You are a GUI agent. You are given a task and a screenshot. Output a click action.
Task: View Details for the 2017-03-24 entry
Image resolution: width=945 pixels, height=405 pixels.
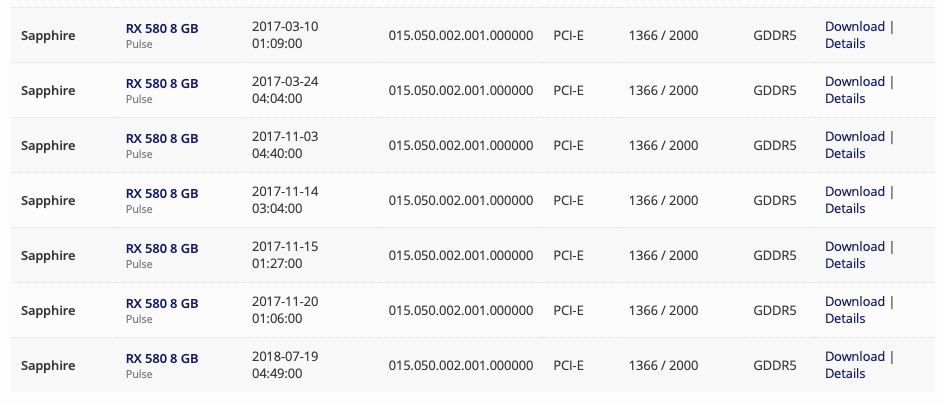845,99
